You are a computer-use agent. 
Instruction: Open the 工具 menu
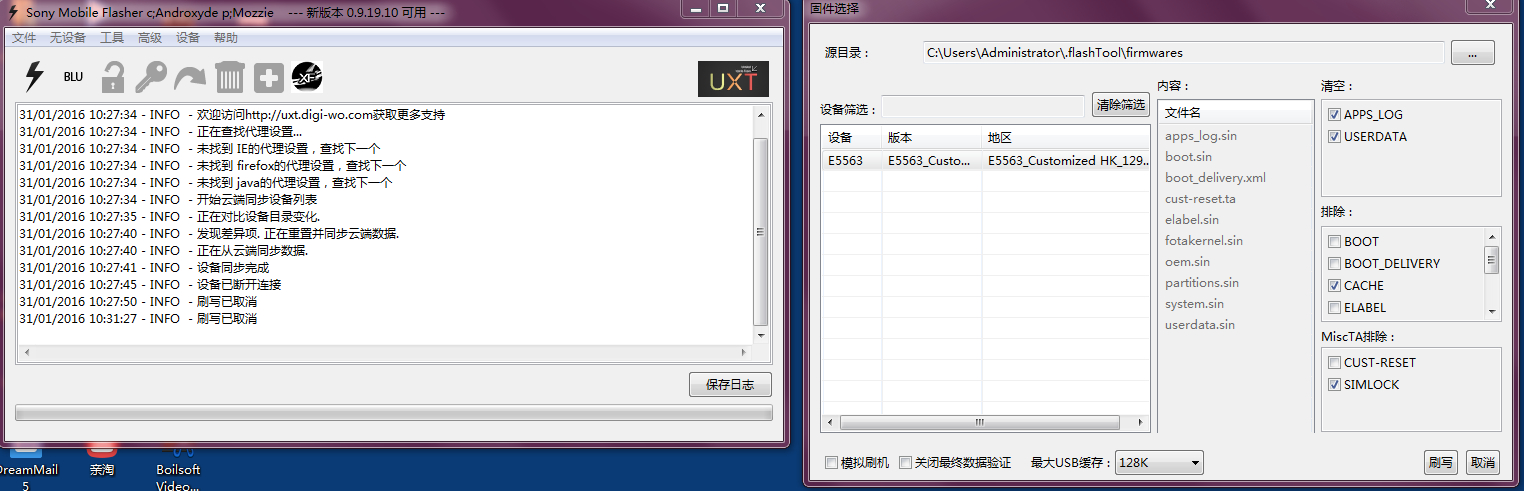point(112,38)
